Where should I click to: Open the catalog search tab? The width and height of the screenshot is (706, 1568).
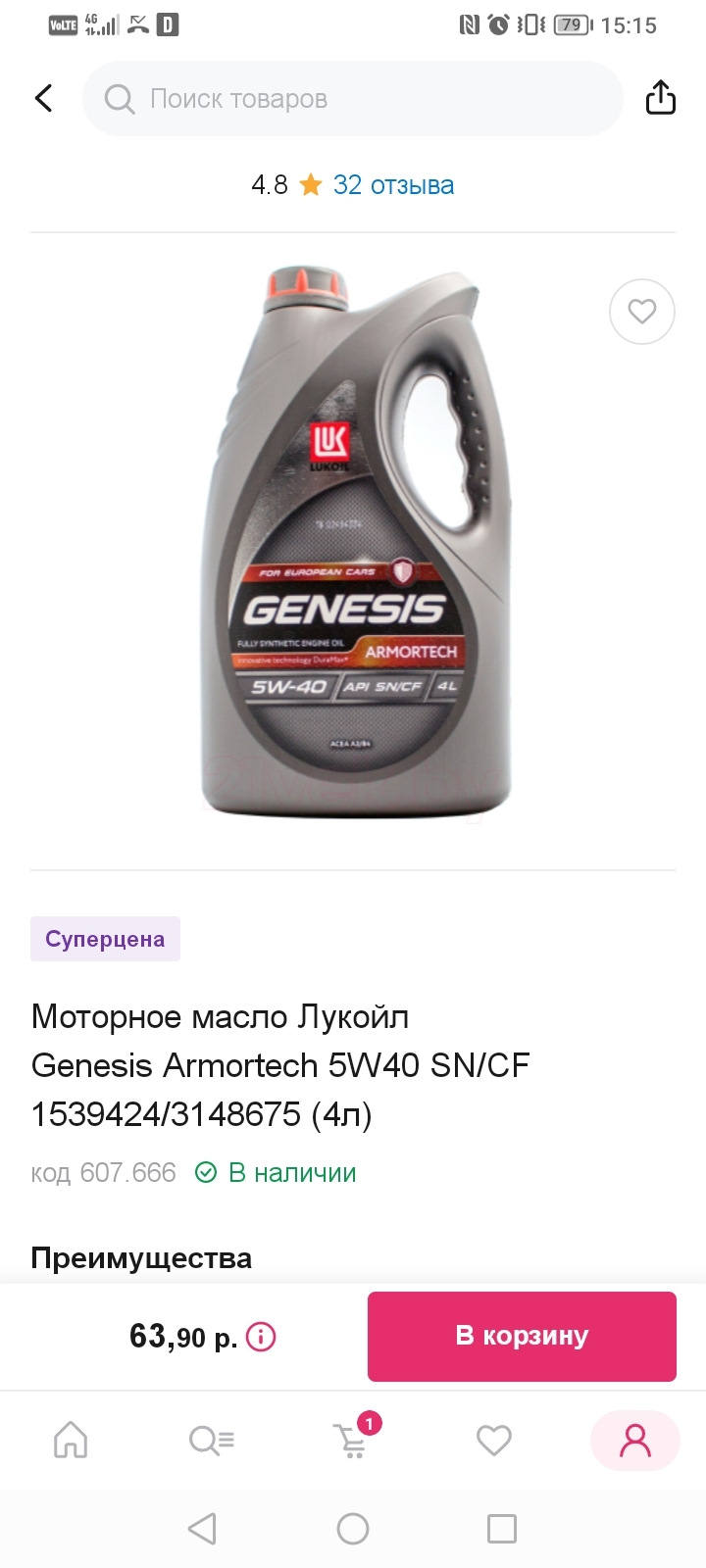(212, 1441)
